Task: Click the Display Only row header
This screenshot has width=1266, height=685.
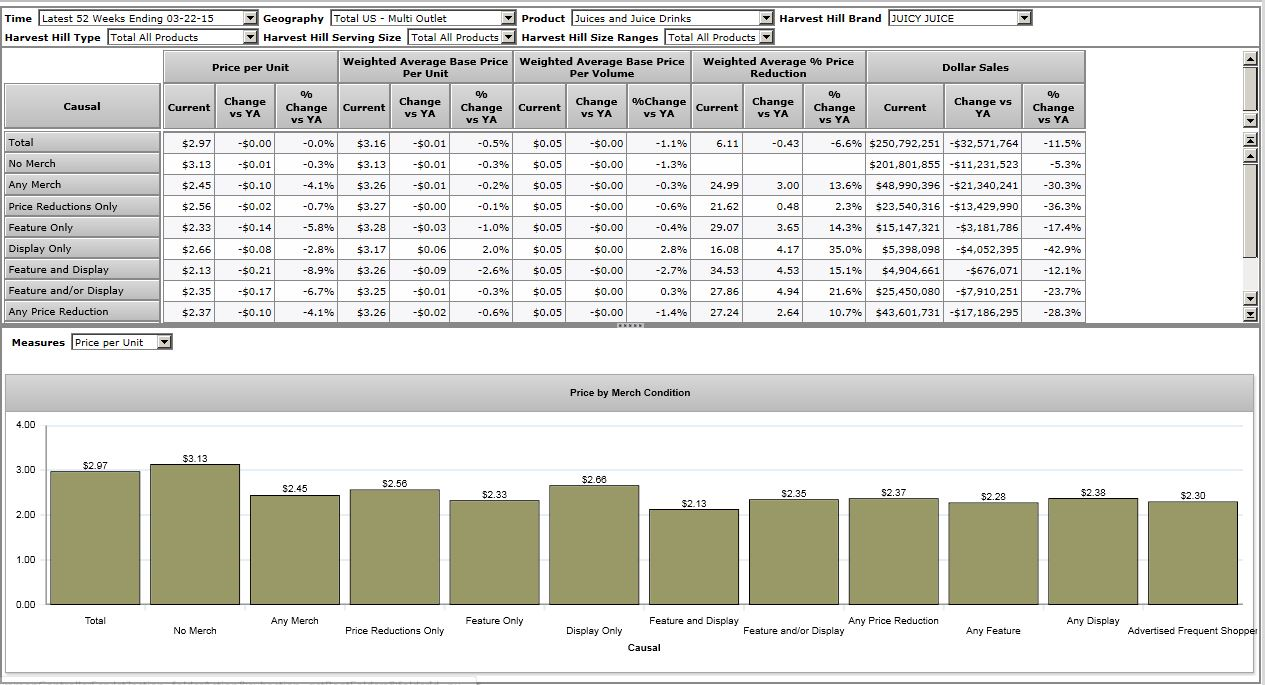Action: (x=82, y=249)
